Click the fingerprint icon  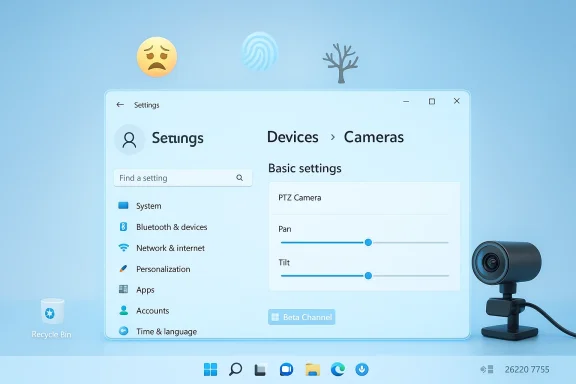coord(259,51)
